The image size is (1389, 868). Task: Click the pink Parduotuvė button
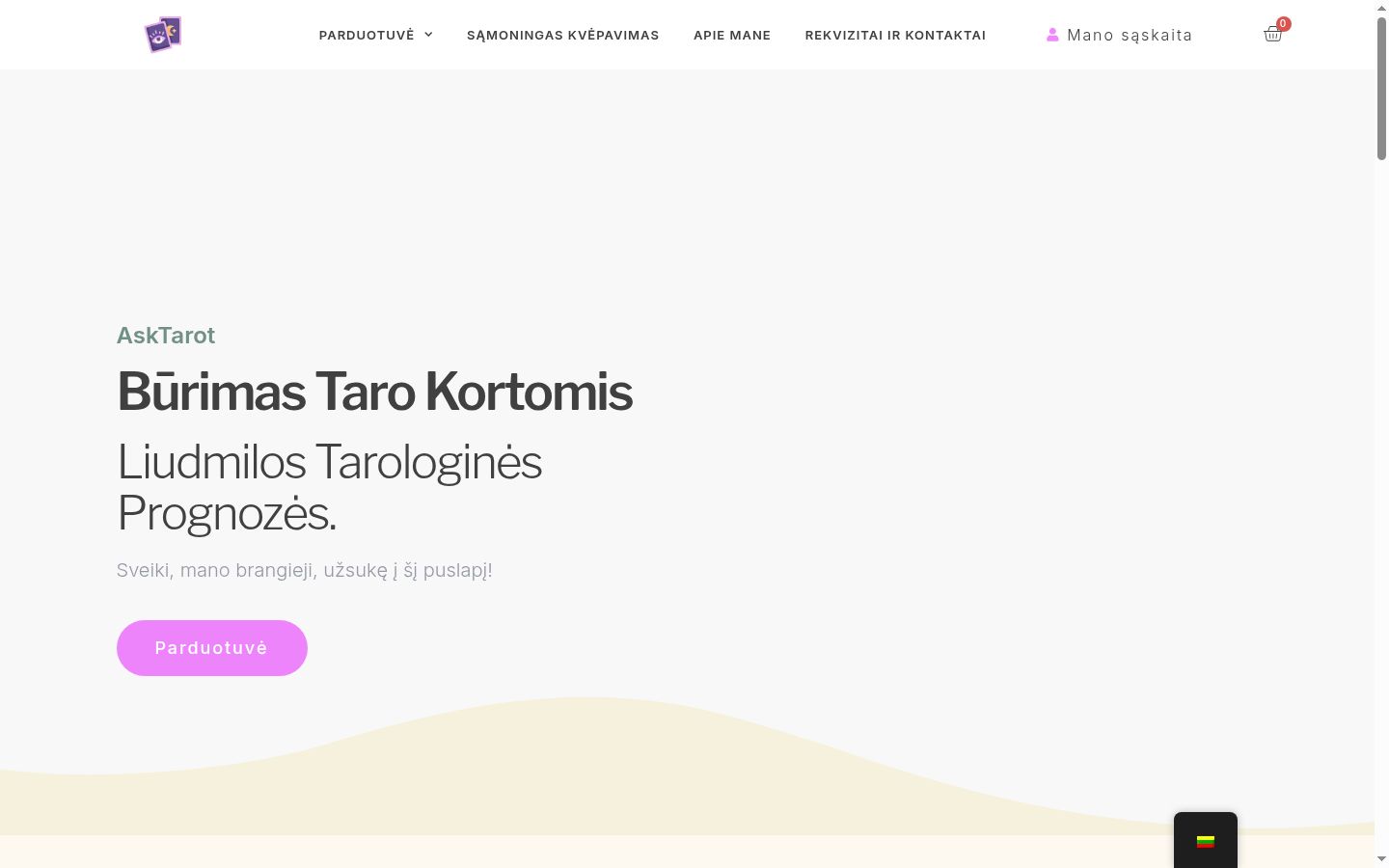point(212,648)
